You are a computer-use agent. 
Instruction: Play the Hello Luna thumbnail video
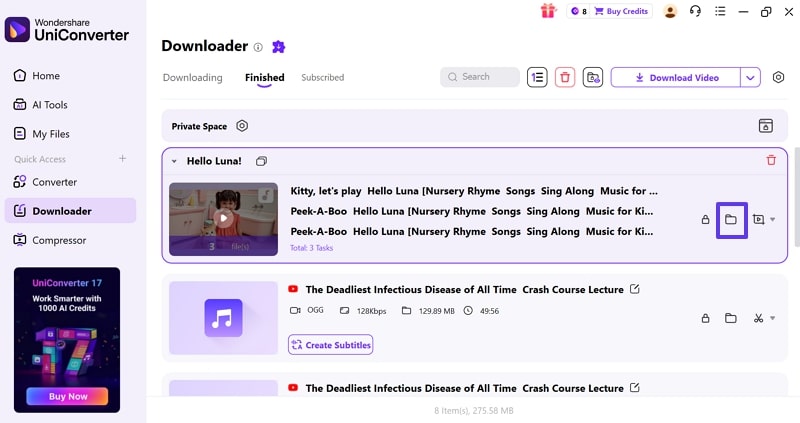[223, 218]
